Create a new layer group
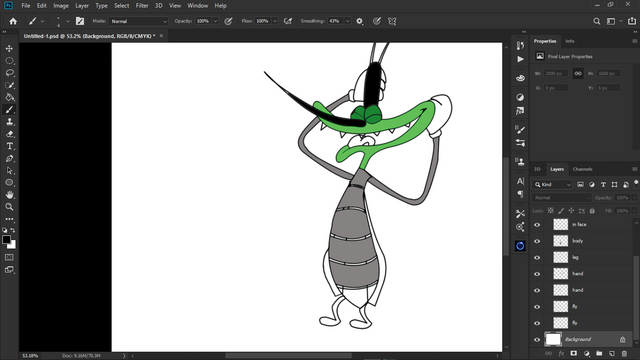 599,353
